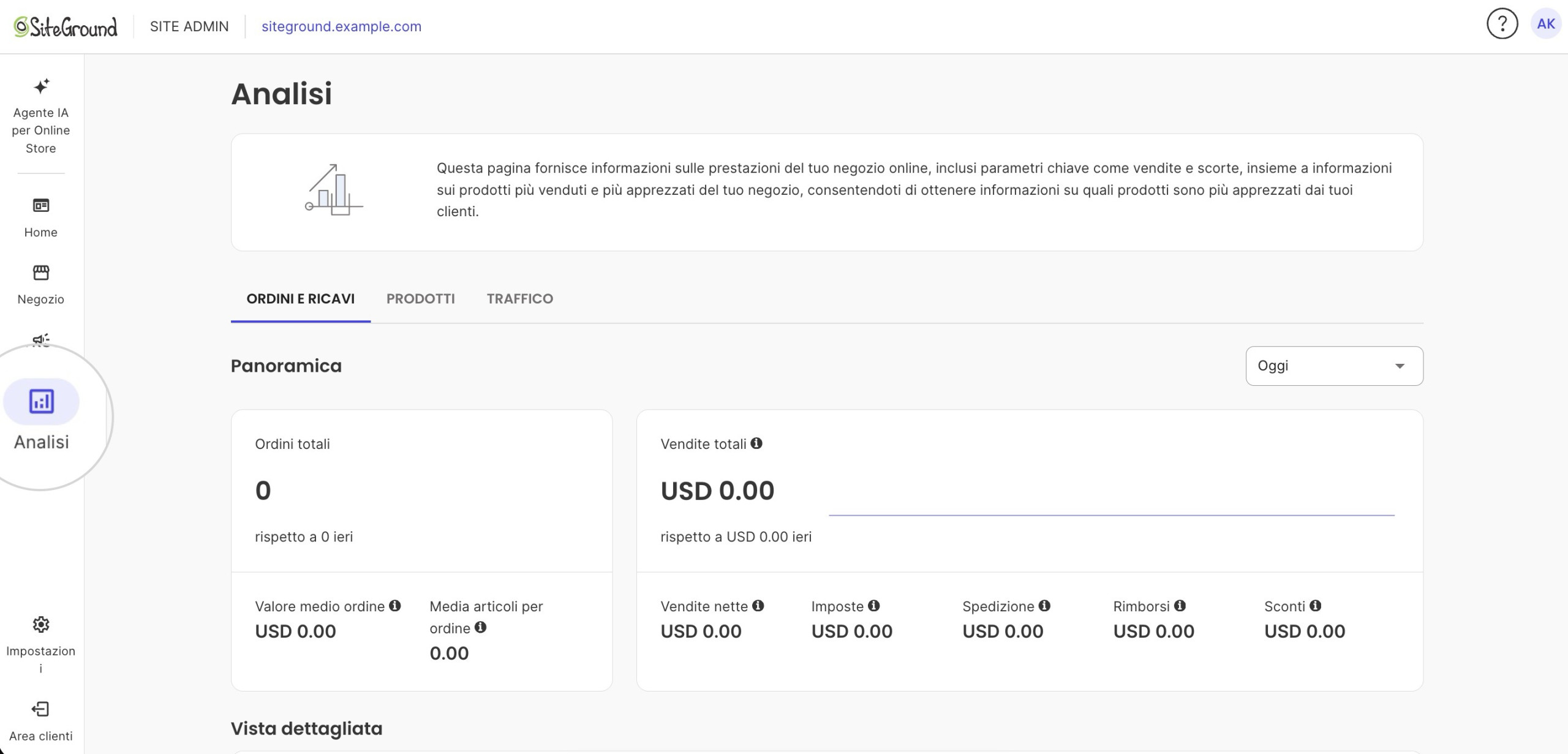Open Impostazioni gear icon

click(x=41, y=624)
